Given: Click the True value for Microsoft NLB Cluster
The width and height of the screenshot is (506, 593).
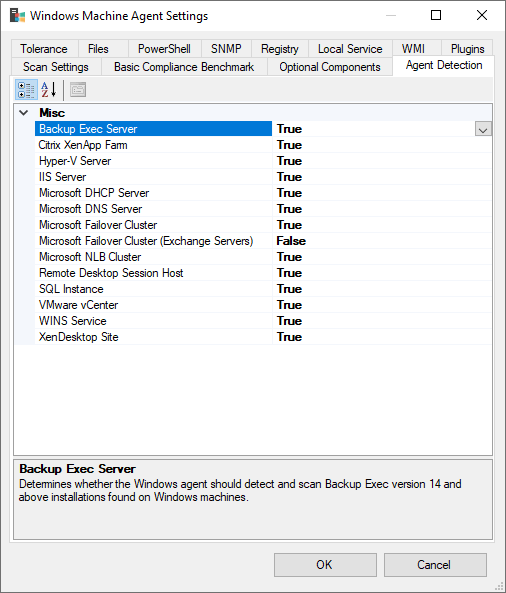Looking at the screenshot, I should point(289,257).
